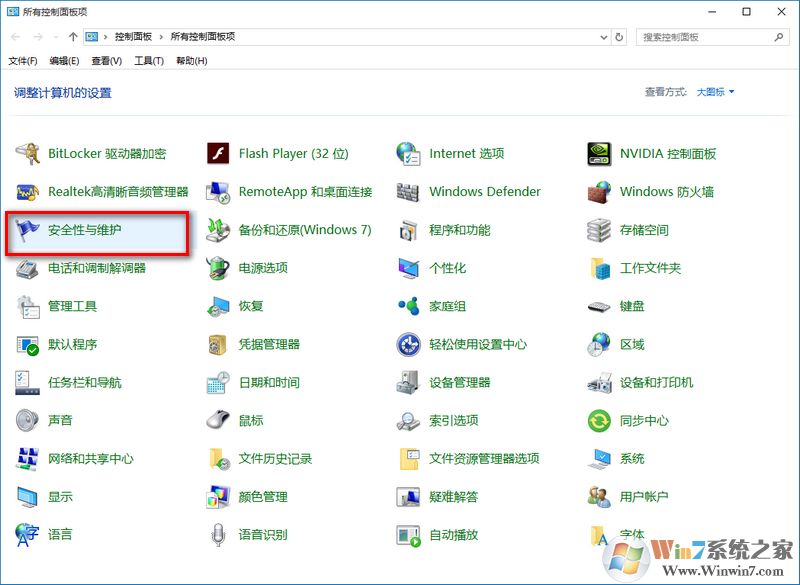Open Windows Defender
The width and height of the screenshot is (800, 585).
click(485, 191)
